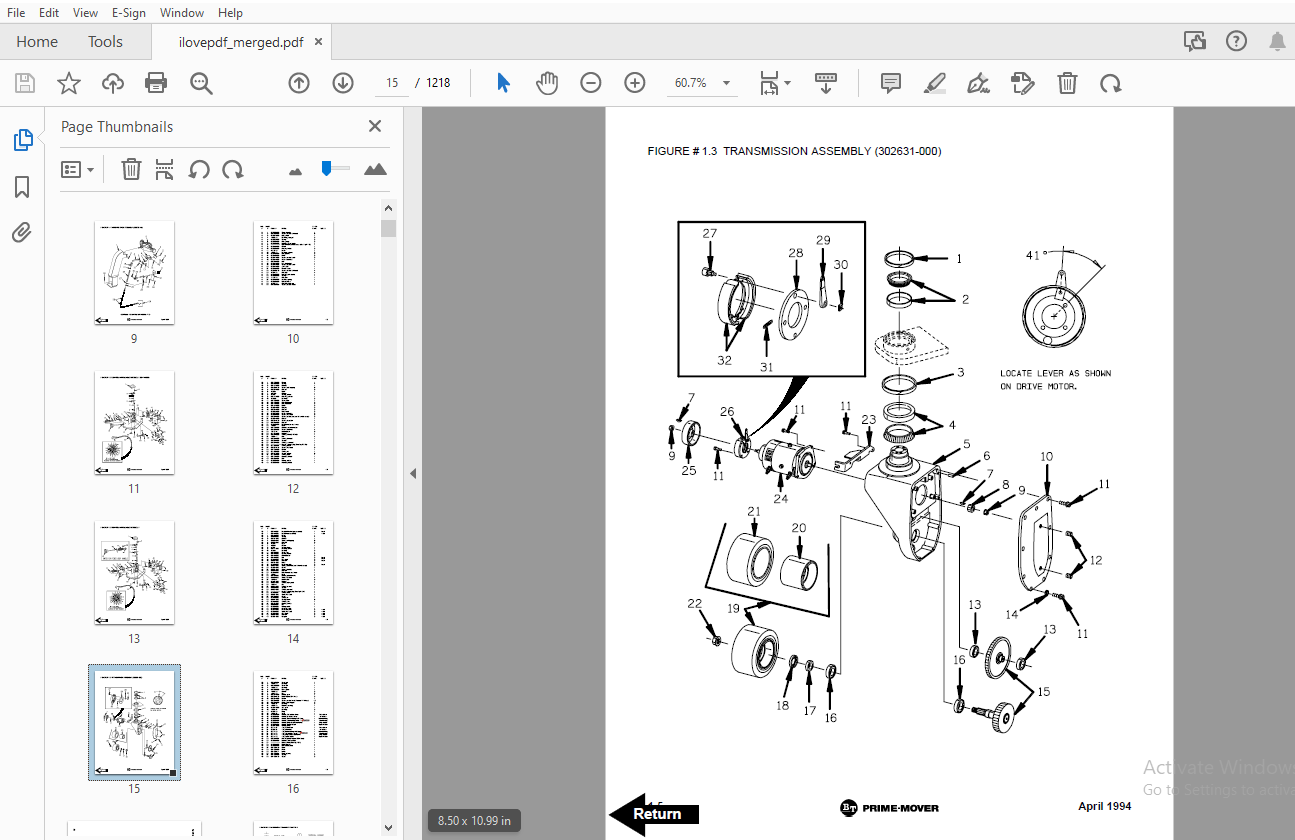This screenshot has height=840, width=1295.
Task: Zoom out with the minus circle icon
Action: click(x=591, y=83)
